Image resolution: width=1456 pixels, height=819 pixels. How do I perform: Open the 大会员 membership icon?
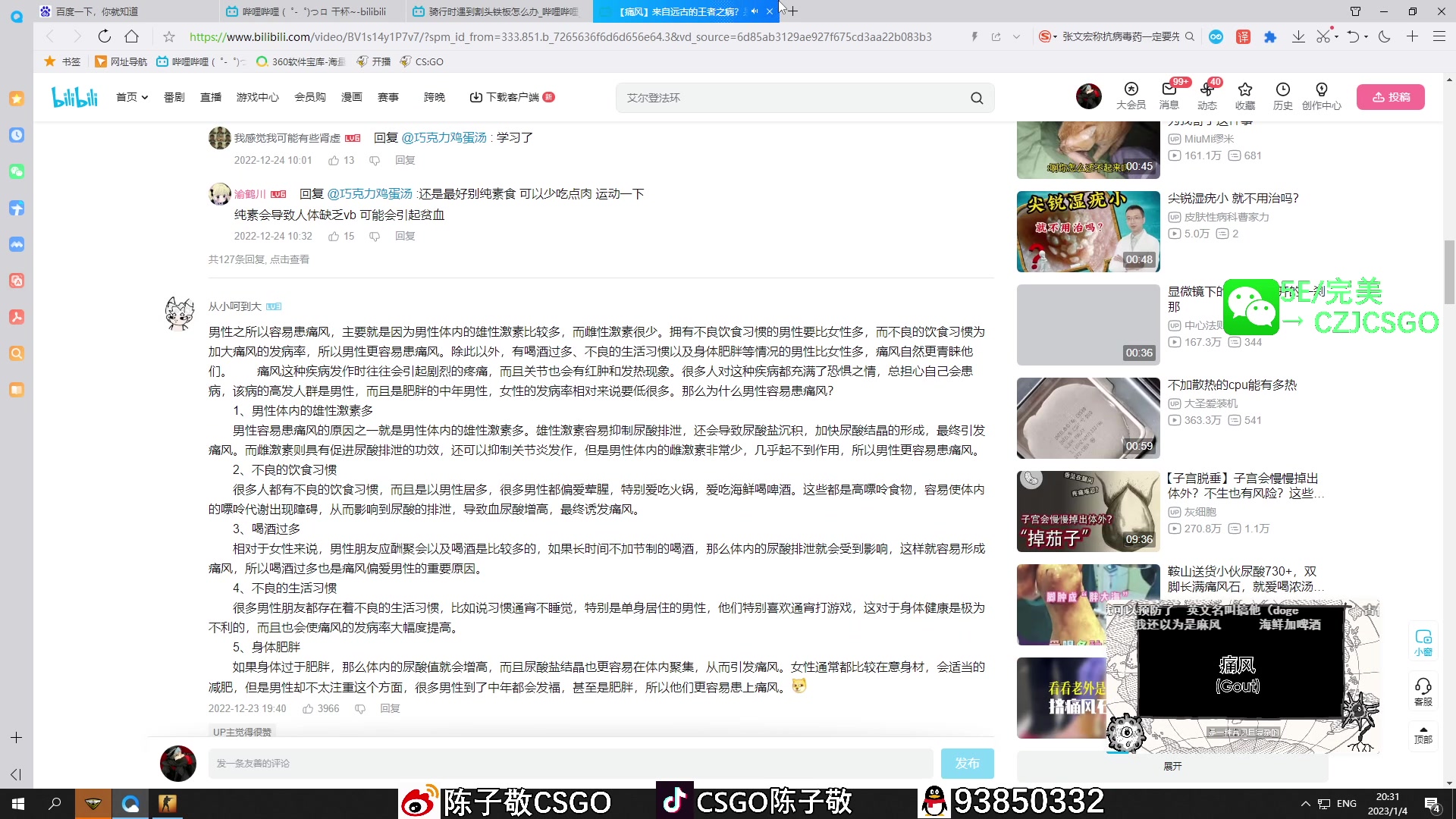1131,96
